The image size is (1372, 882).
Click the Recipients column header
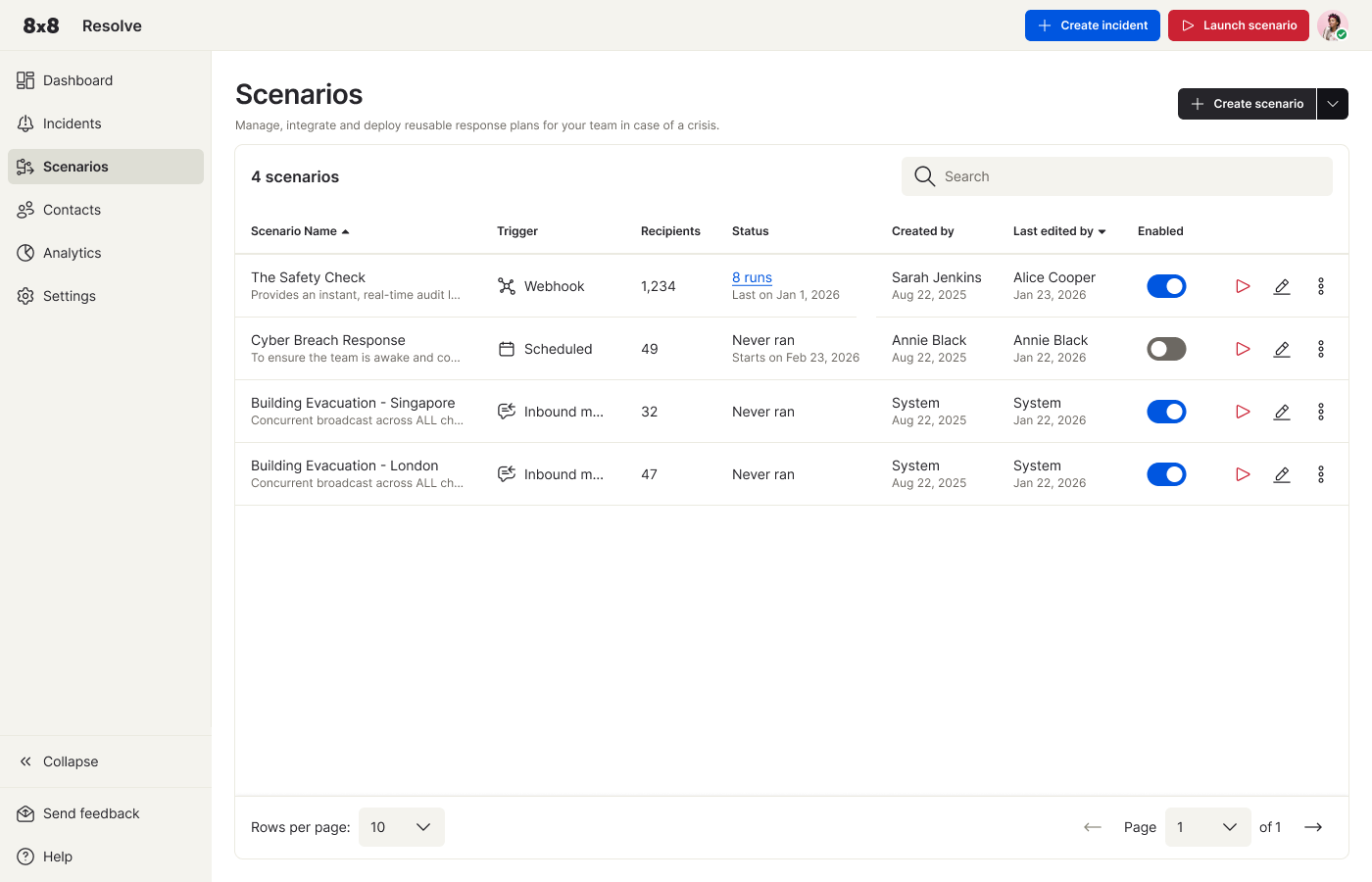point(670,231)
